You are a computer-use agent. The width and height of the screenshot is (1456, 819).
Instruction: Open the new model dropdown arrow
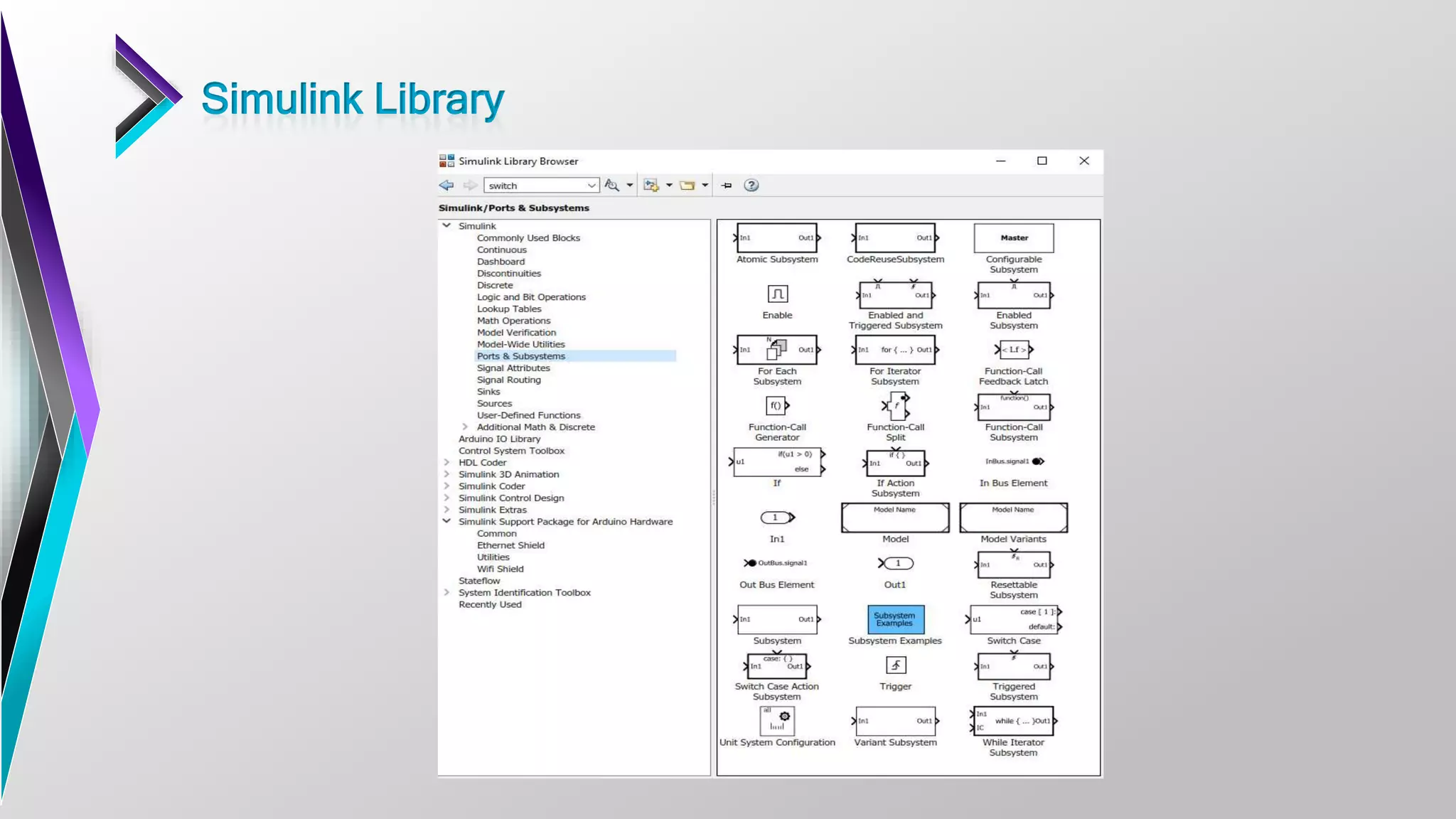(x=669, y=186)
